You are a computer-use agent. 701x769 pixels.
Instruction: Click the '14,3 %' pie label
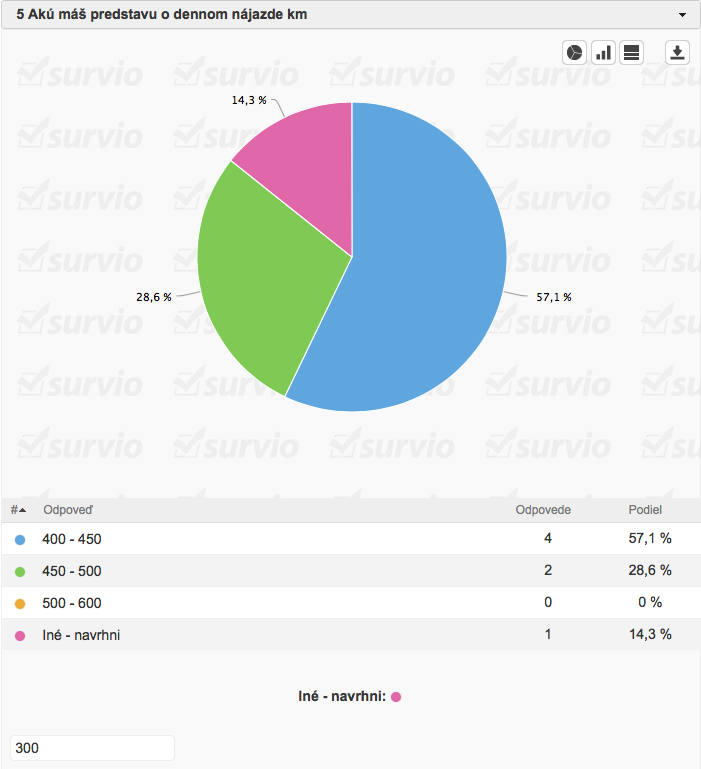click(x=249, y=101)
